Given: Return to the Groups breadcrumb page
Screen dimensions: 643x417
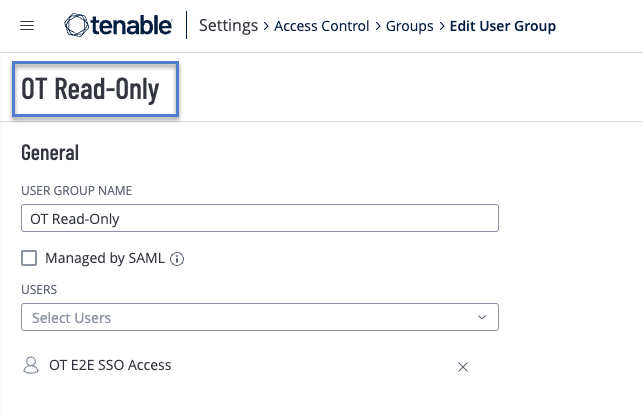Looking at the screenshot, I should click(x=408, y=26).
